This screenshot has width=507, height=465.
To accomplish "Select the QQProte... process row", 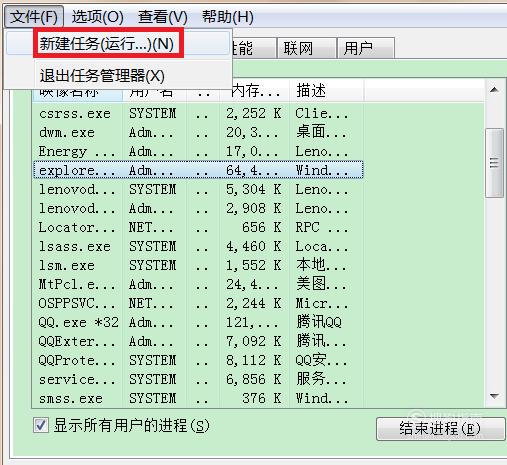I will pyautogui.click(x=198, y=361).
